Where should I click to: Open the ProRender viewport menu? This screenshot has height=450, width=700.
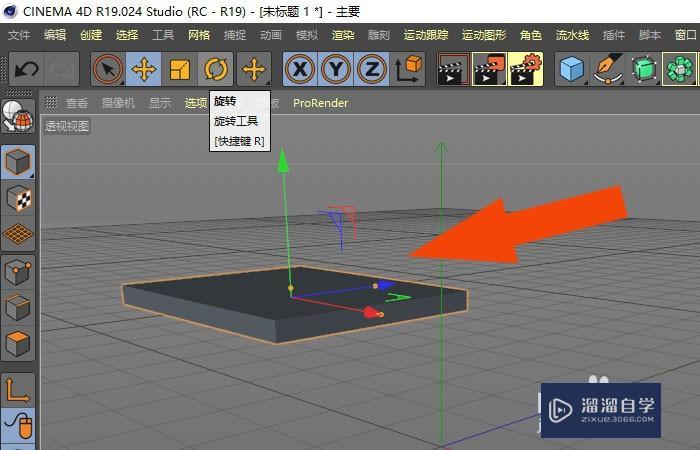pyautogui.click(x=320, y=103)
